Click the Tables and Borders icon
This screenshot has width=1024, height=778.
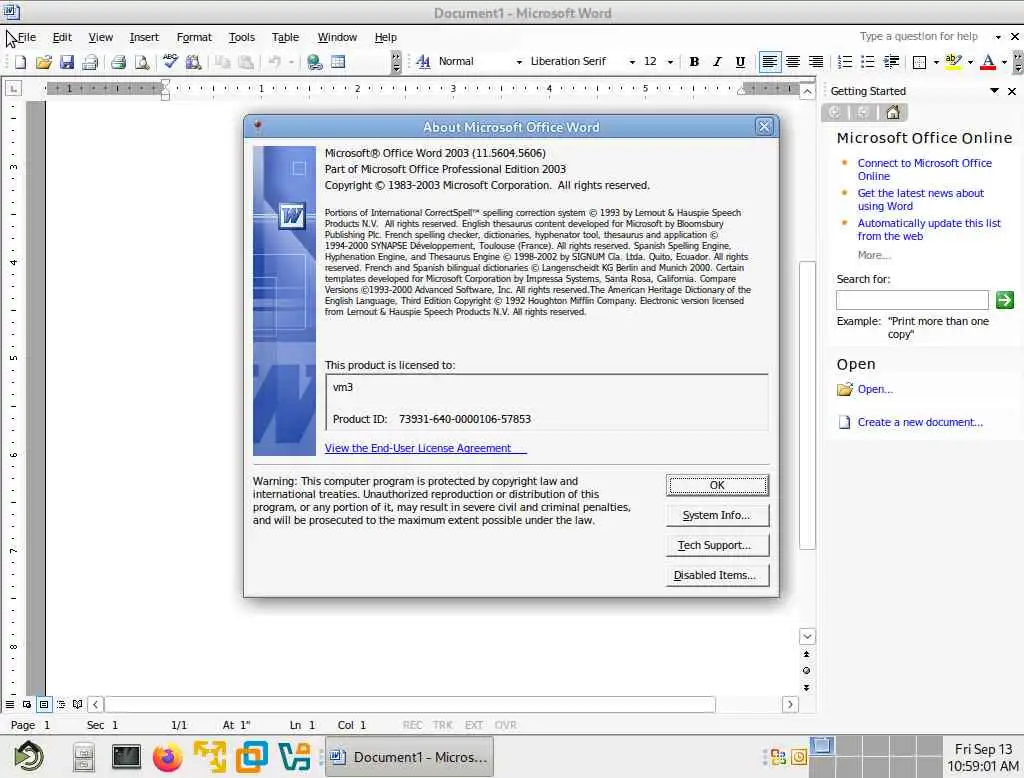tap(338, 62)
